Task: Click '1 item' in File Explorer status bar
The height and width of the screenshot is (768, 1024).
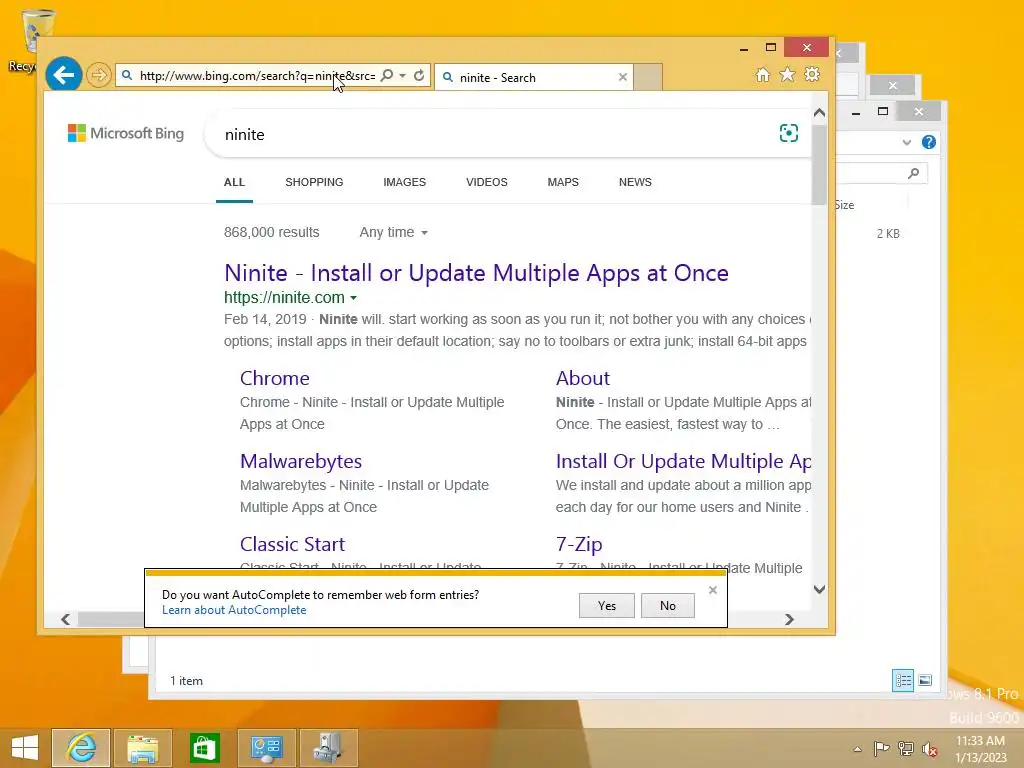Action: pos(186,680)
